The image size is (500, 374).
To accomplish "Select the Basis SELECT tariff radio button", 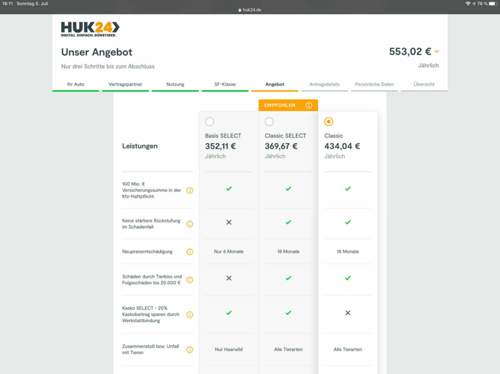I will pyautogui.click(x=210, y=122).
